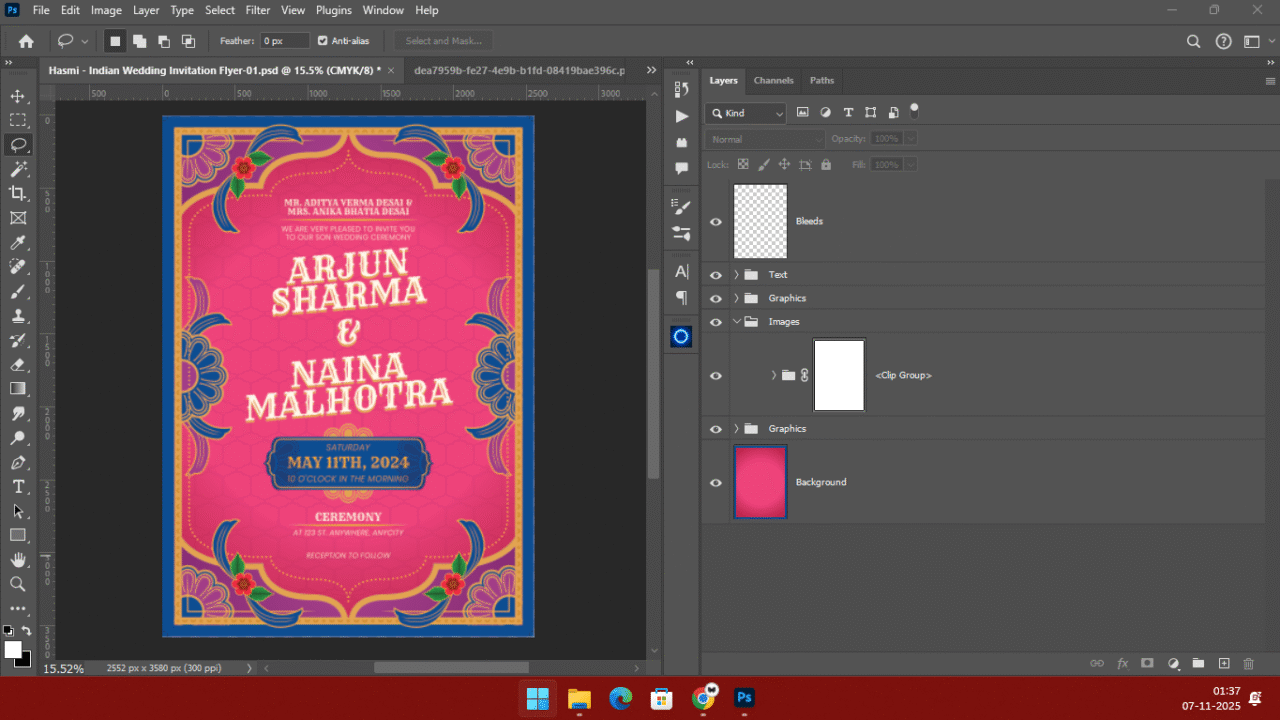Select the Eyedropper tool
This screenshot has width=1280, height=720.
point(18,242)
